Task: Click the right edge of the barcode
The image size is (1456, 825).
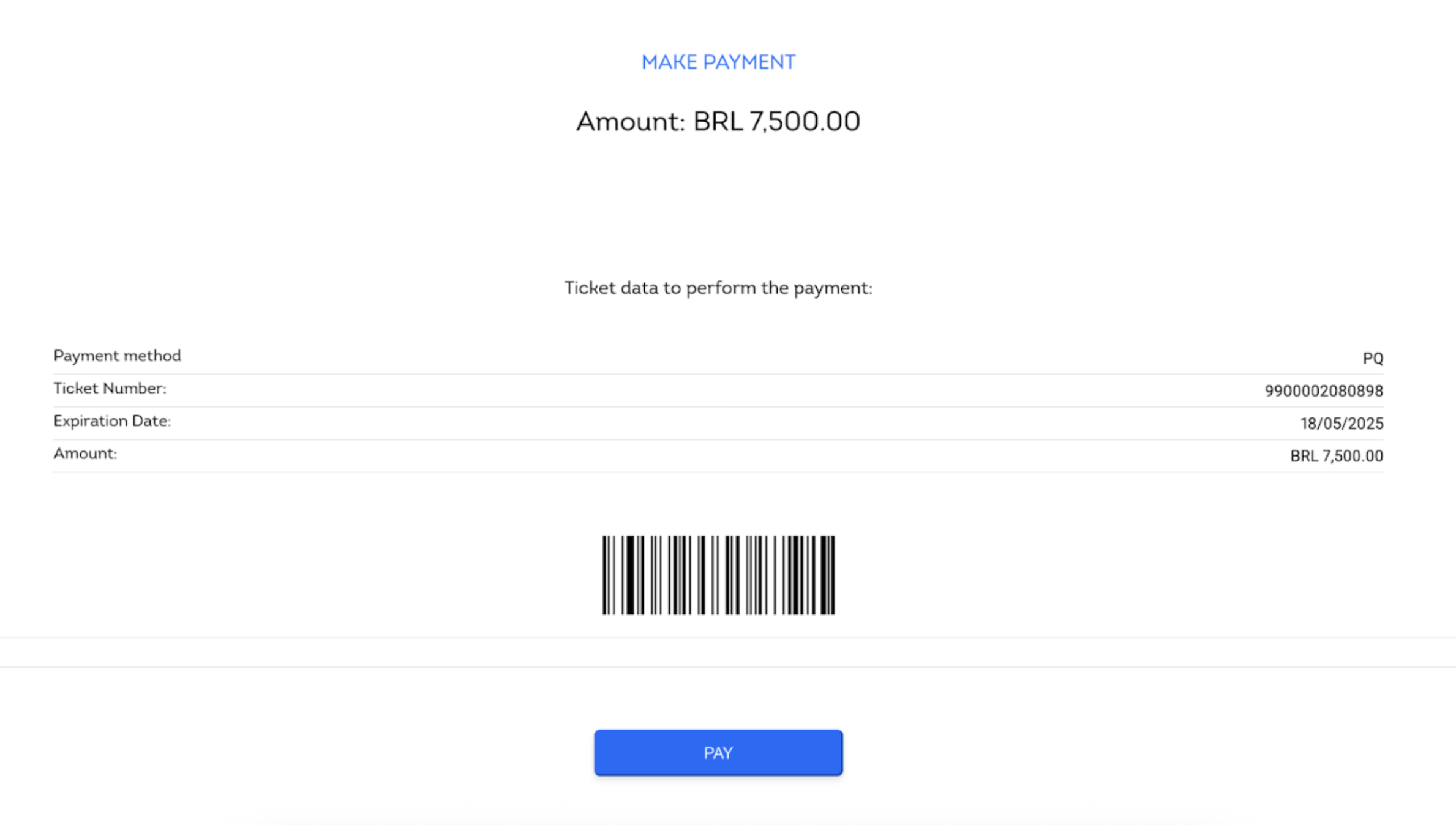Action: pos(832,575)
